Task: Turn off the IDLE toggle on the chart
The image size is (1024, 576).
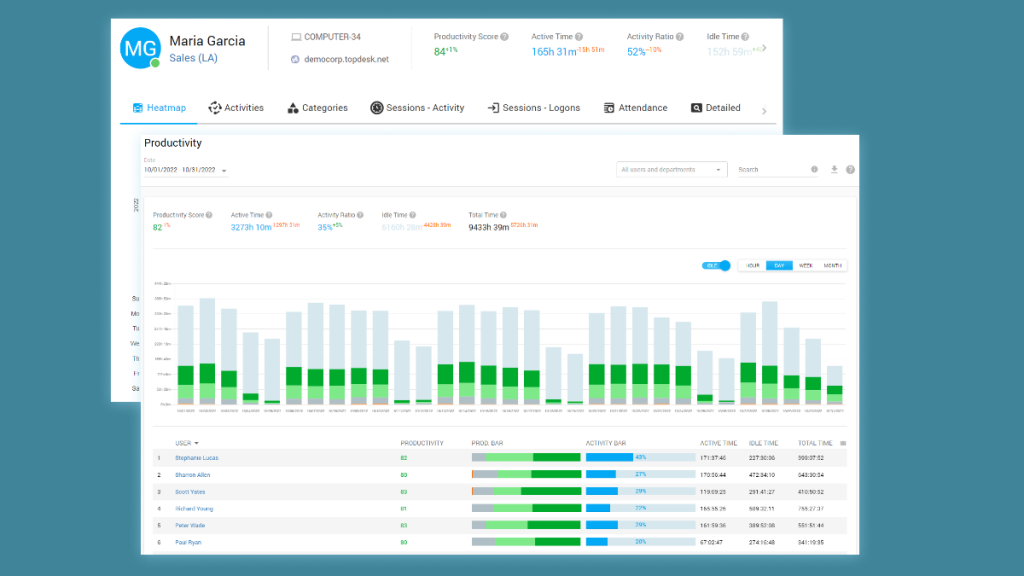Action: pyautogui.click(x=717, y=265)
